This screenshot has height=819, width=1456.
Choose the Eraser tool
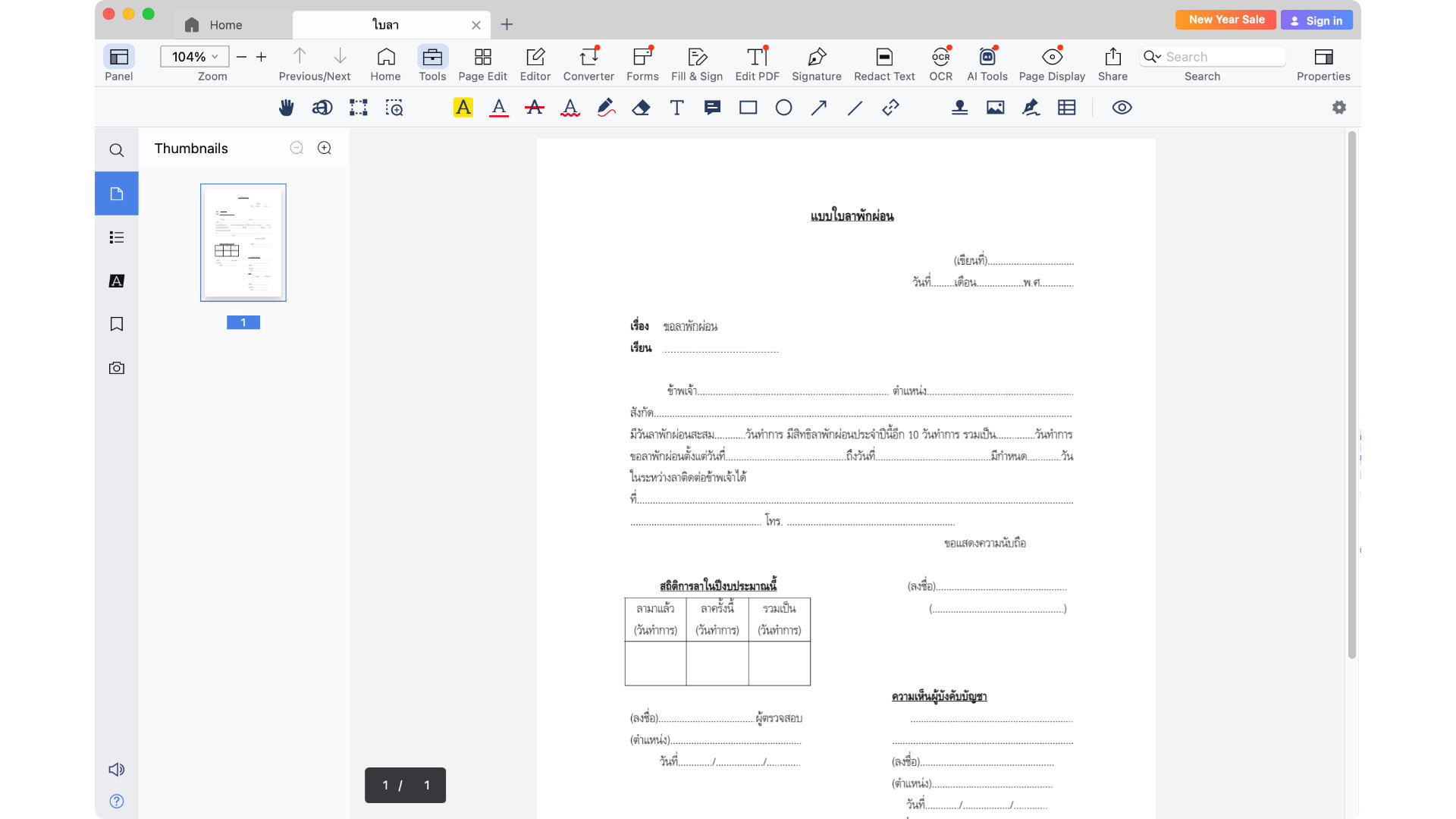[641, 108]
